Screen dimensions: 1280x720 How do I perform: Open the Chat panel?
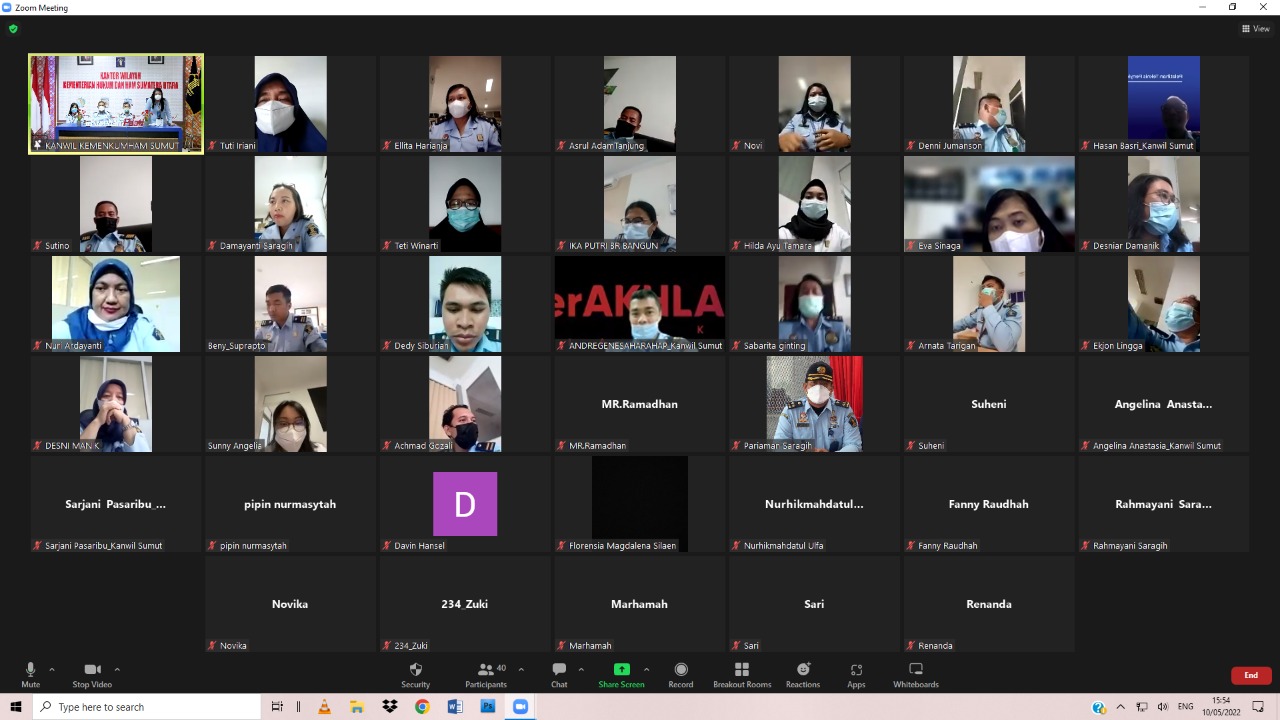(x=559, y=674)
